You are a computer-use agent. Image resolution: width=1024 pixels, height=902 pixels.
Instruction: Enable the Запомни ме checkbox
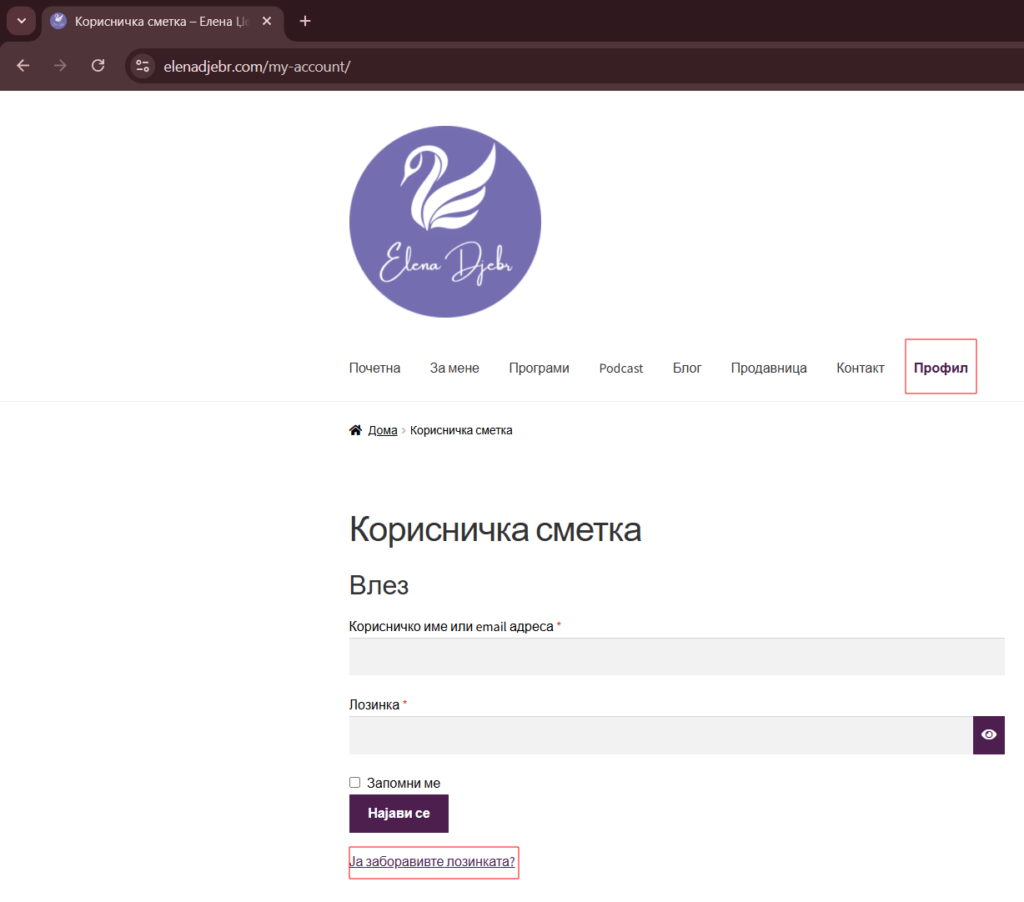click(355, 783)
